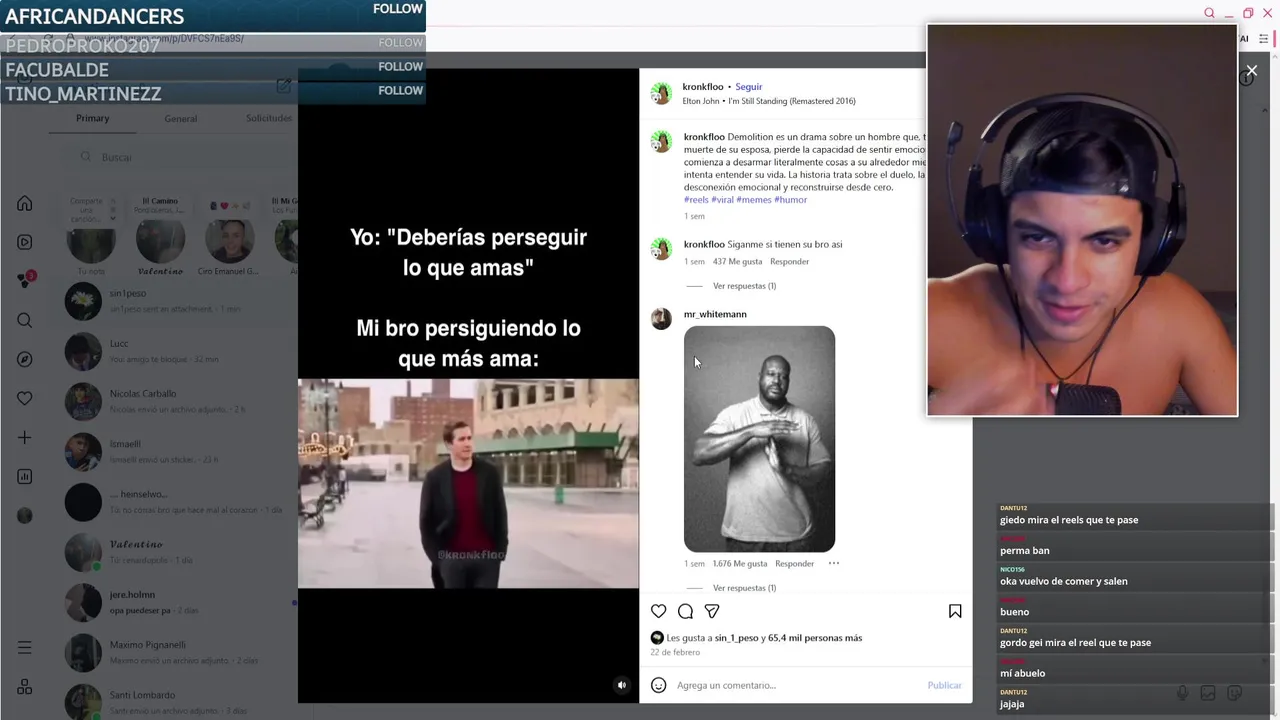Screen dimensions: 1280x720
Task: Open Explore compass icon in the sidebar
Action: tap(25, 360)
